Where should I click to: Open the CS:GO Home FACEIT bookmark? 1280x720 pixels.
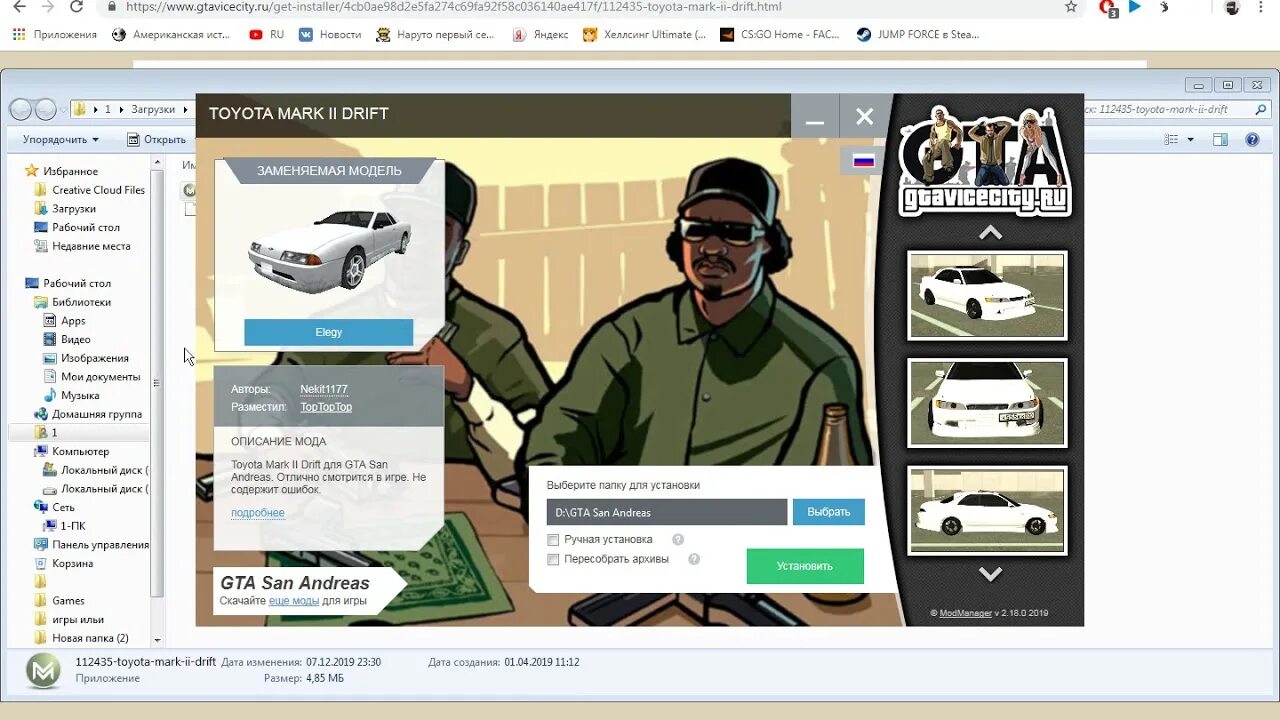point(780,34)
